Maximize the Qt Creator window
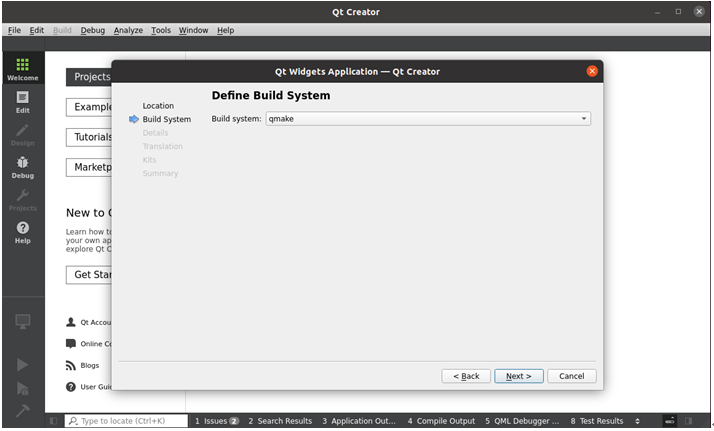714x431 pixels. pyautogui.click(x=678, y=12)
